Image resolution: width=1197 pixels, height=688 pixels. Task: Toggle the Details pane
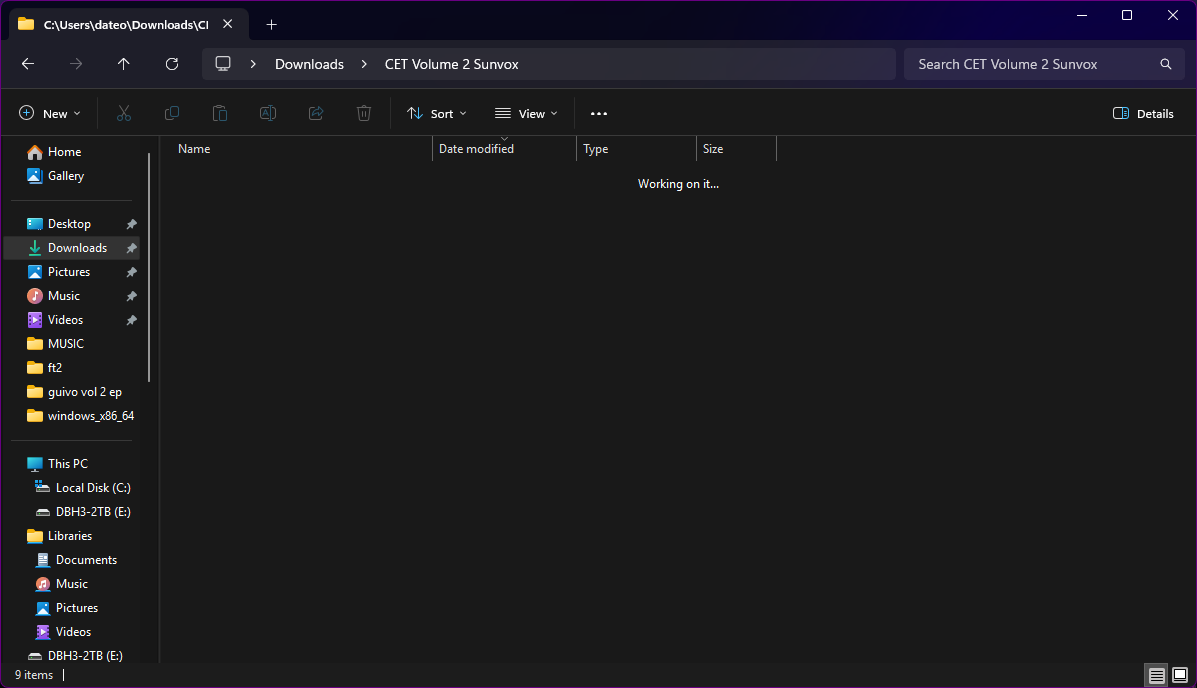1143,114
